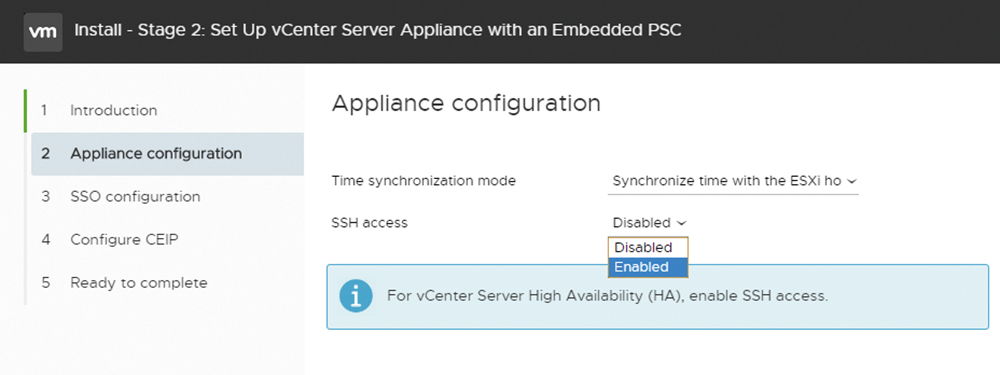The width and height of the screenshot is (1000, 375).
Task: Choose Disabled option in SSH list
Action: click(648, 247)
